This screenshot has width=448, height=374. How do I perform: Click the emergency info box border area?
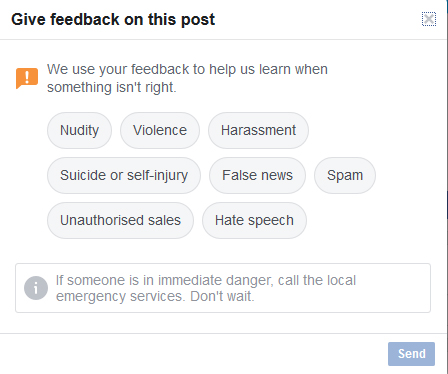coord(223,288)
